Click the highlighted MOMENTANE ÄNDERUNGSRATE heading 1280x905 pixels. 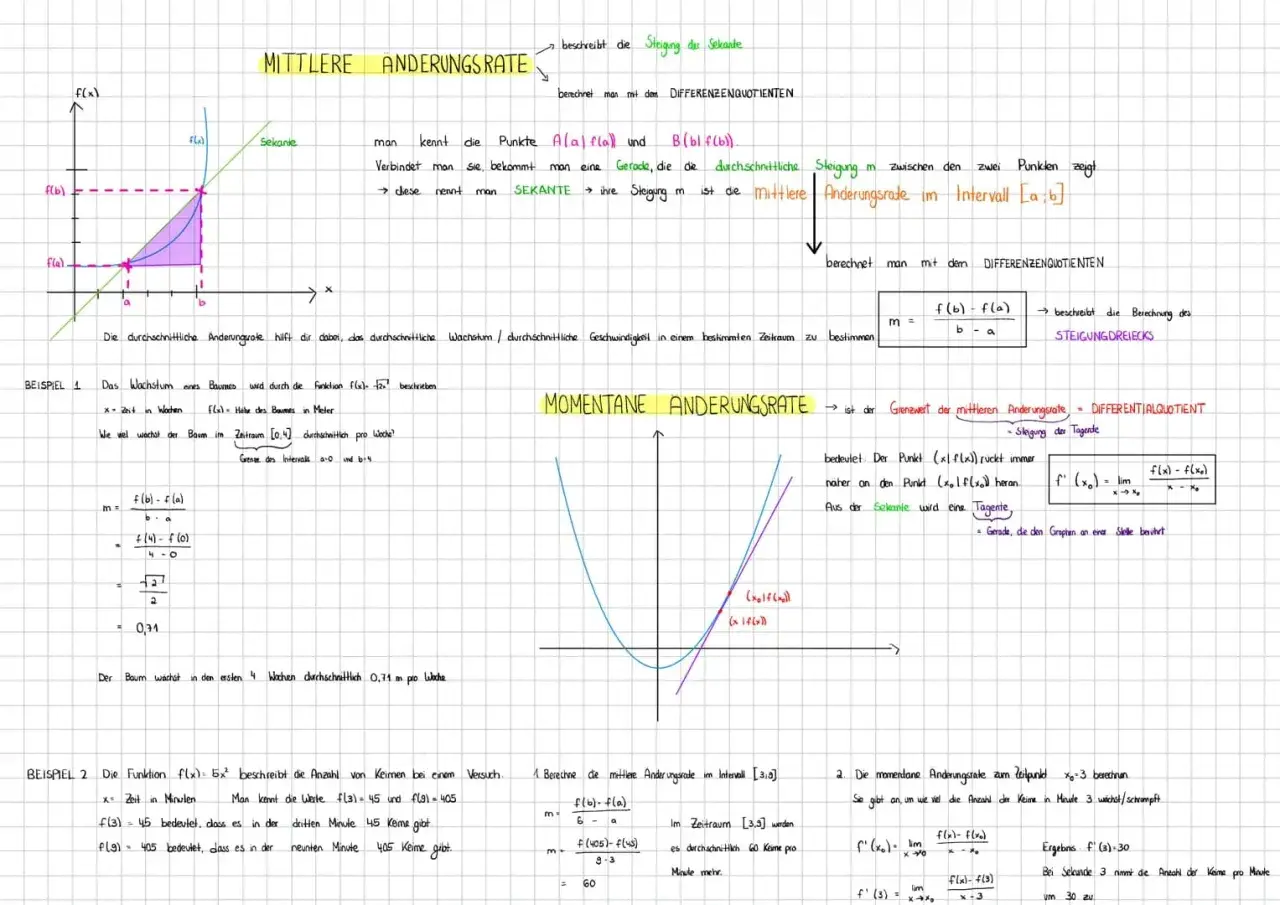pyautogui.click(x=676, y=405)
